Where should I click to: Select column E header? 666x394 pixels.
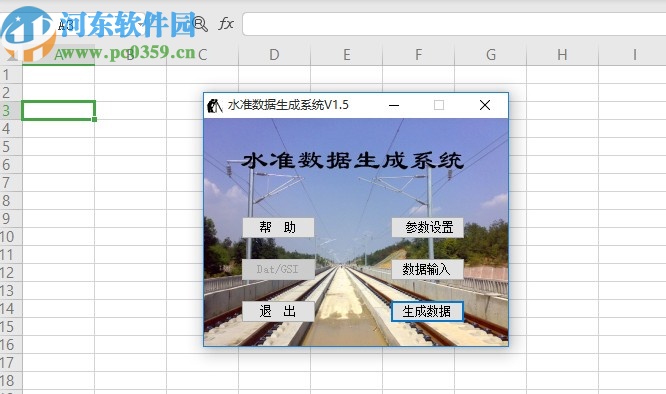(347, 55)
